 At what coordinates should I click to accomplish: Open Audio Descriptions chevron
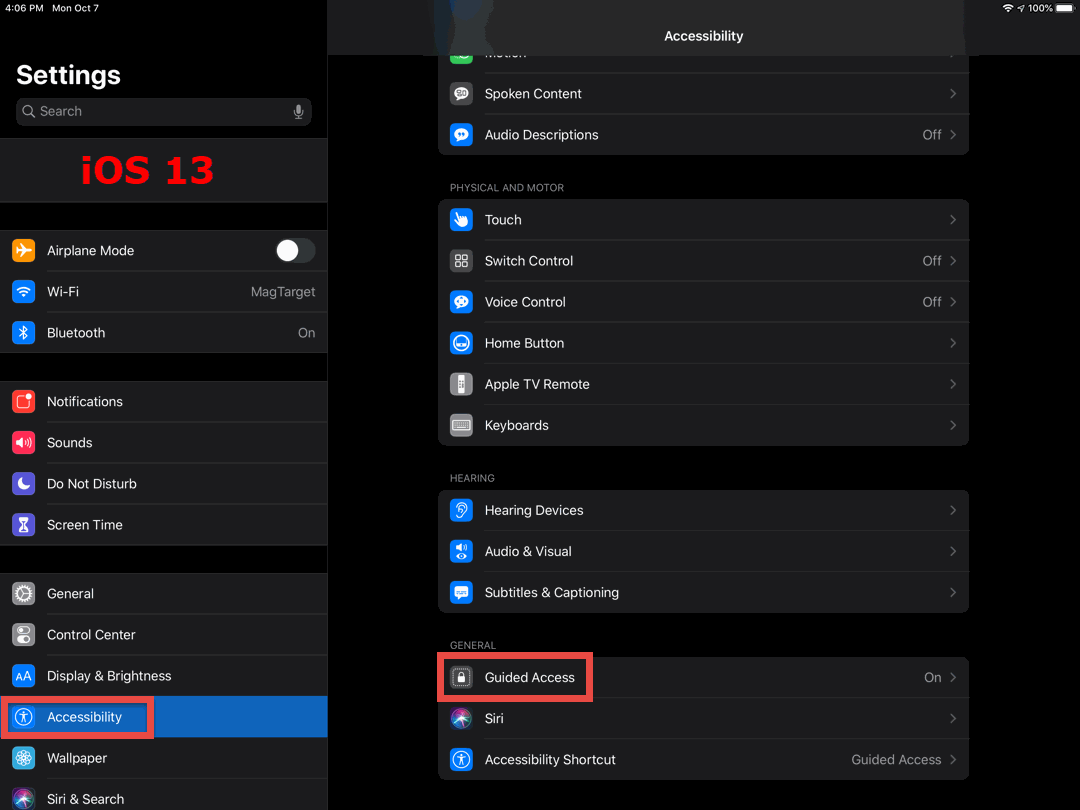click(x=953, y=135)
